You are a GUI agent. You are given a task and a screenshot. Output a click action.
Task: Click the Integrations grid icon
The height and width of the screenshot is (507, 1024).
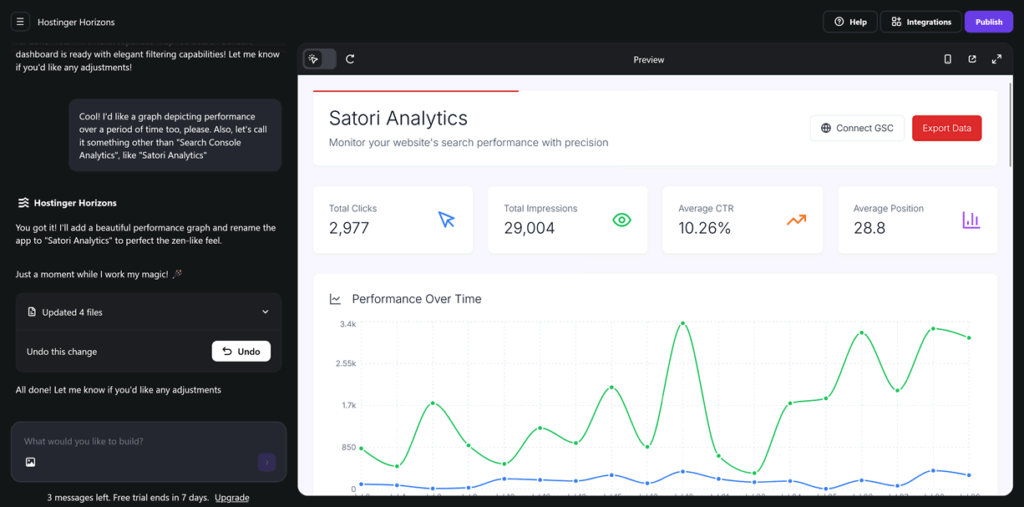pyautogui.click(x=896, y=22)
